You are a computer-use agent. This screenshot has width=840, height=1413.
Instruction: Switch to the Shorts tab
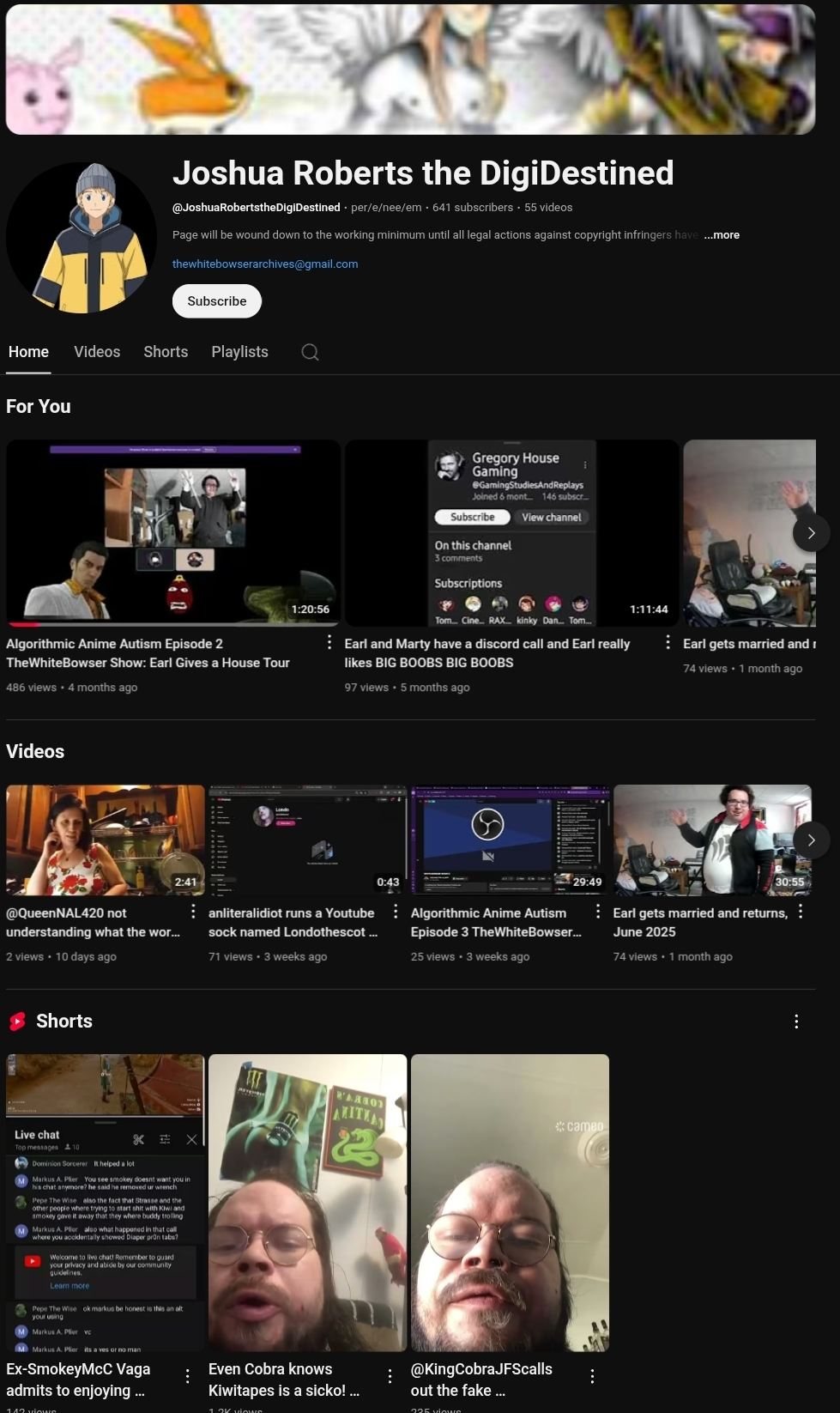[x=166, y=352]
